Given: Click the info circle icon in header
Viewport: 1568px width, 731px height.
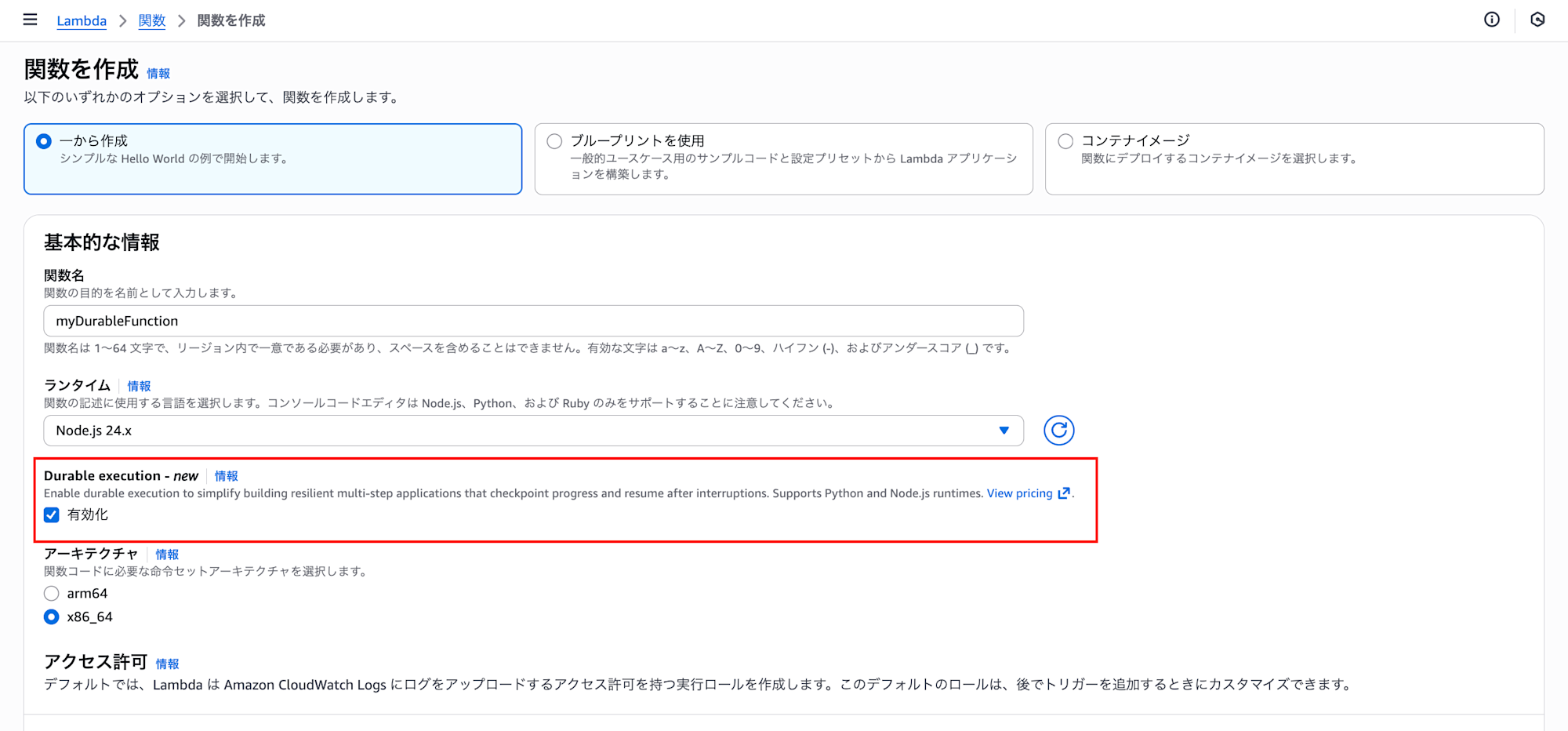Looking at the screenshot, I should (1491, 20).
